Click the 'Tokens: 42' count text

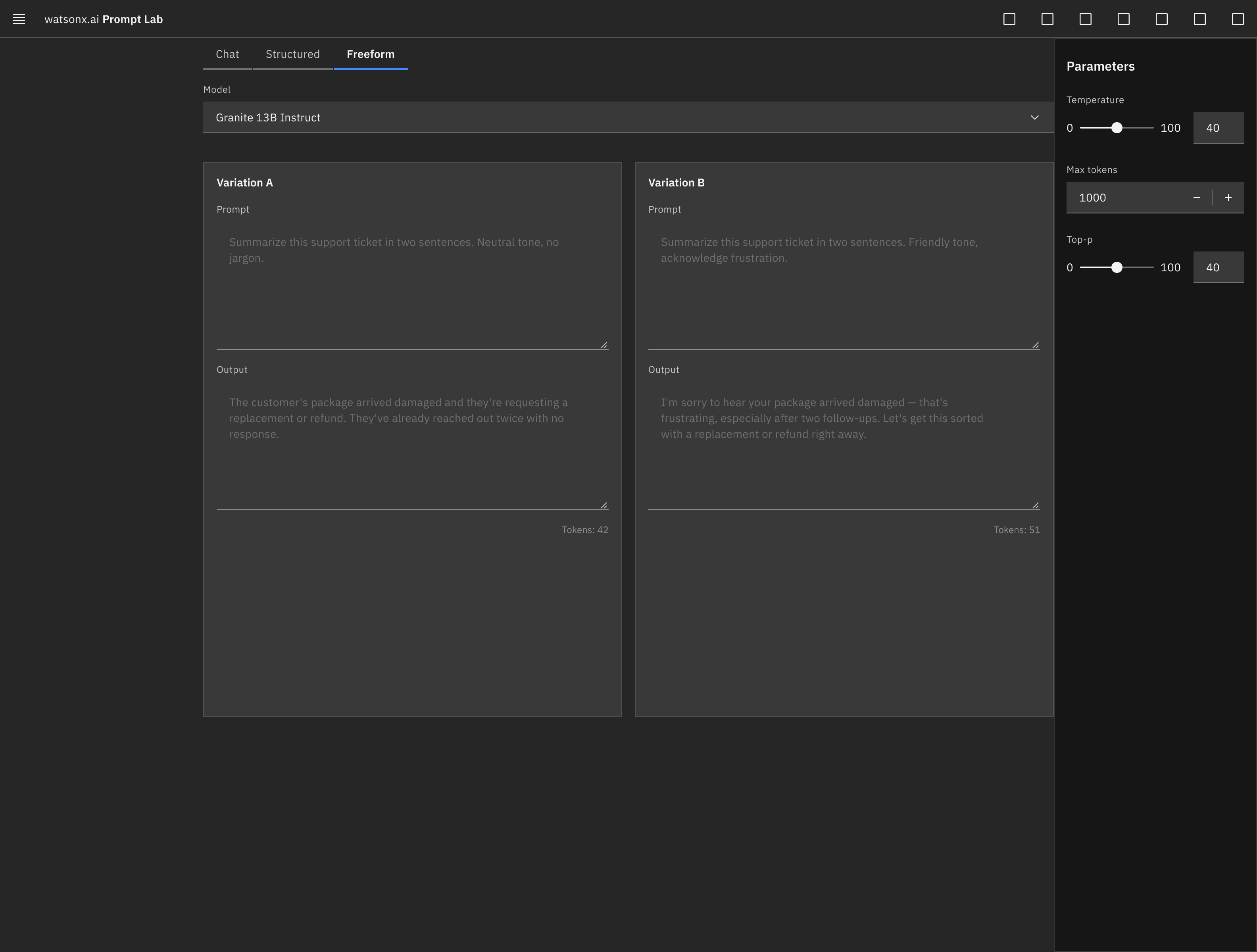585,530
